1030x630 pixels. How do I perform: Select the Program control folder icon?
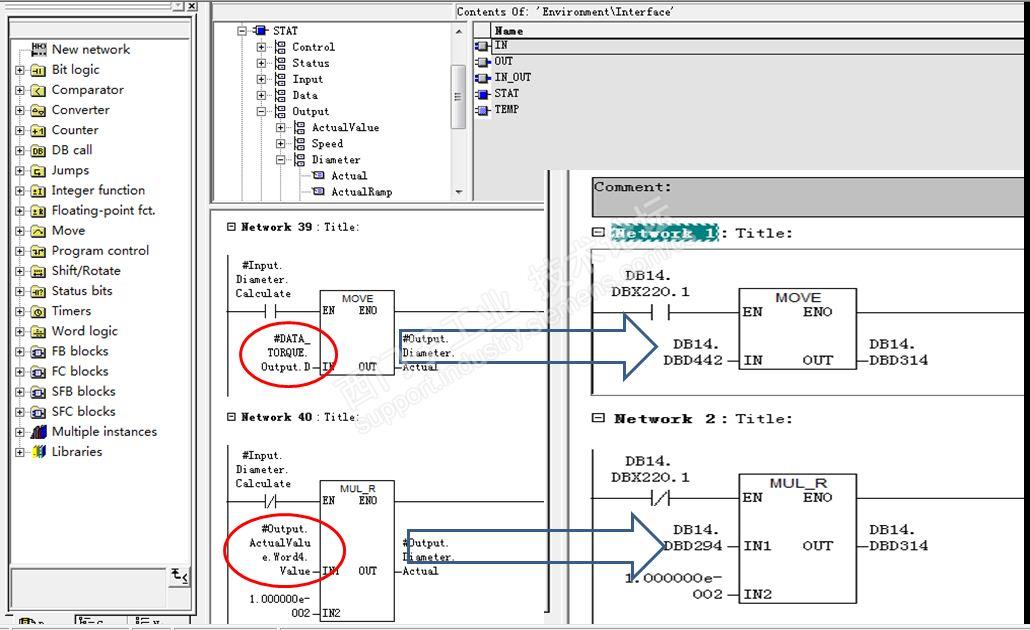tap(38, 251)
